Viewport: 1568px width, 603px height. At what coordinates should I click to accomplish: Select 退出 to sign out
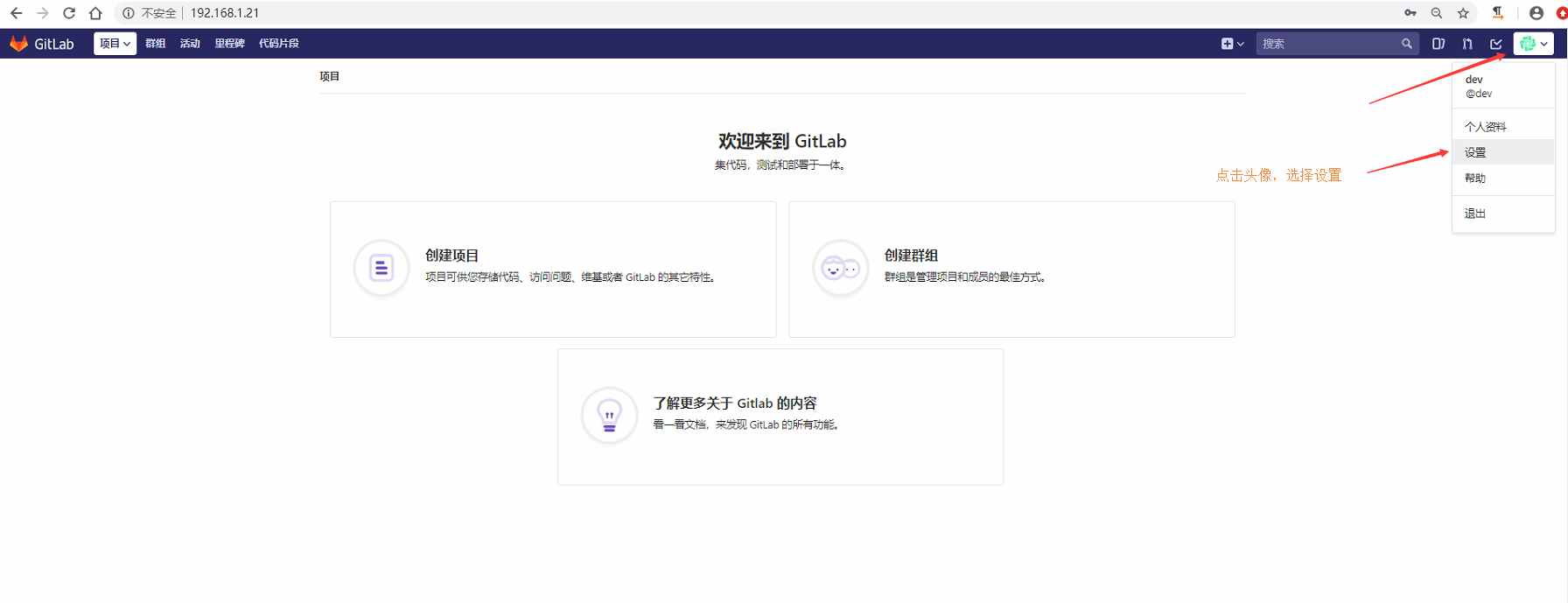(1503, 214)
